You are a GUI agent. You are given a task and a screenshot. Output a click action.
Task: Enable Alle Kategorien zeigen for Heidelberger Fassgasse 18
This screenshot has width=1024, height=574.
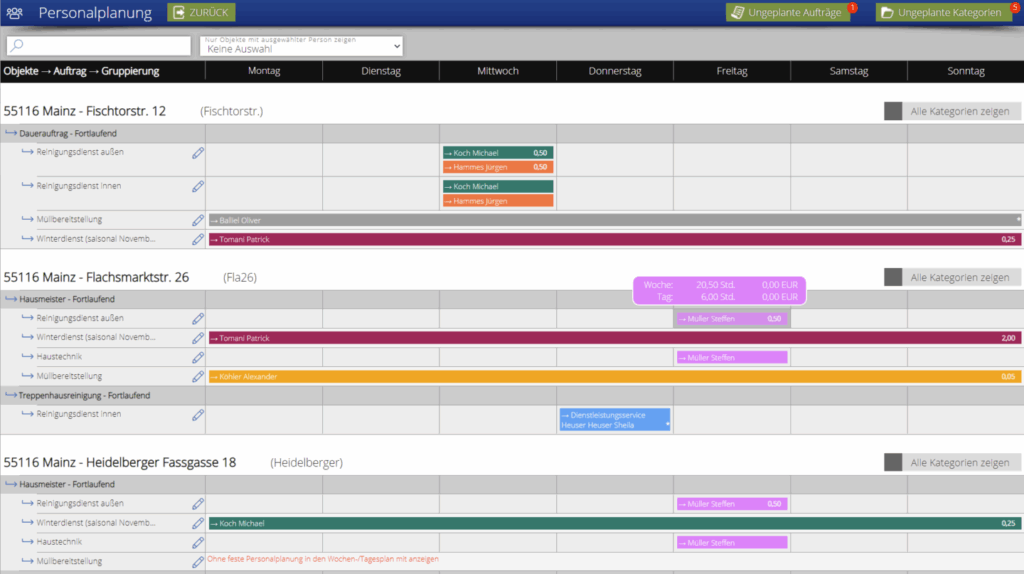(893, 462)
